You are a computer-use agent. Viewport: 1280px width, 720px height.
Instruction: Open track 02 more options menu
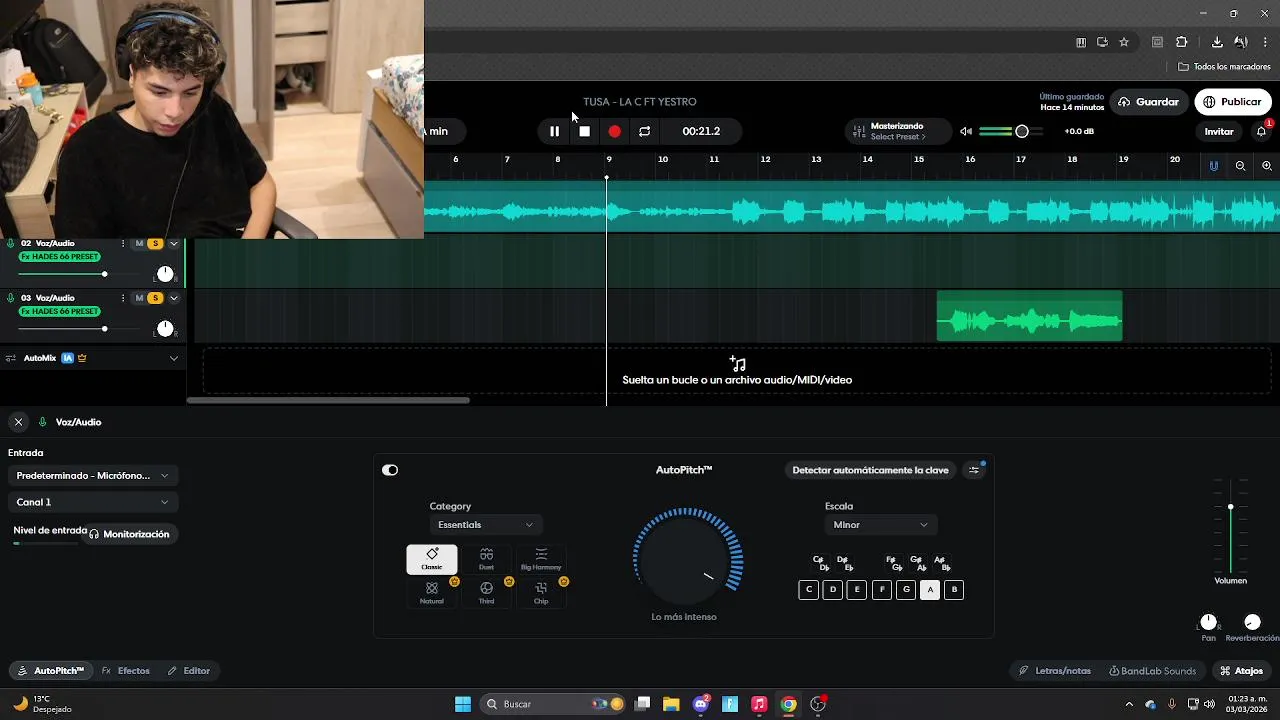(x=123, y=243)
